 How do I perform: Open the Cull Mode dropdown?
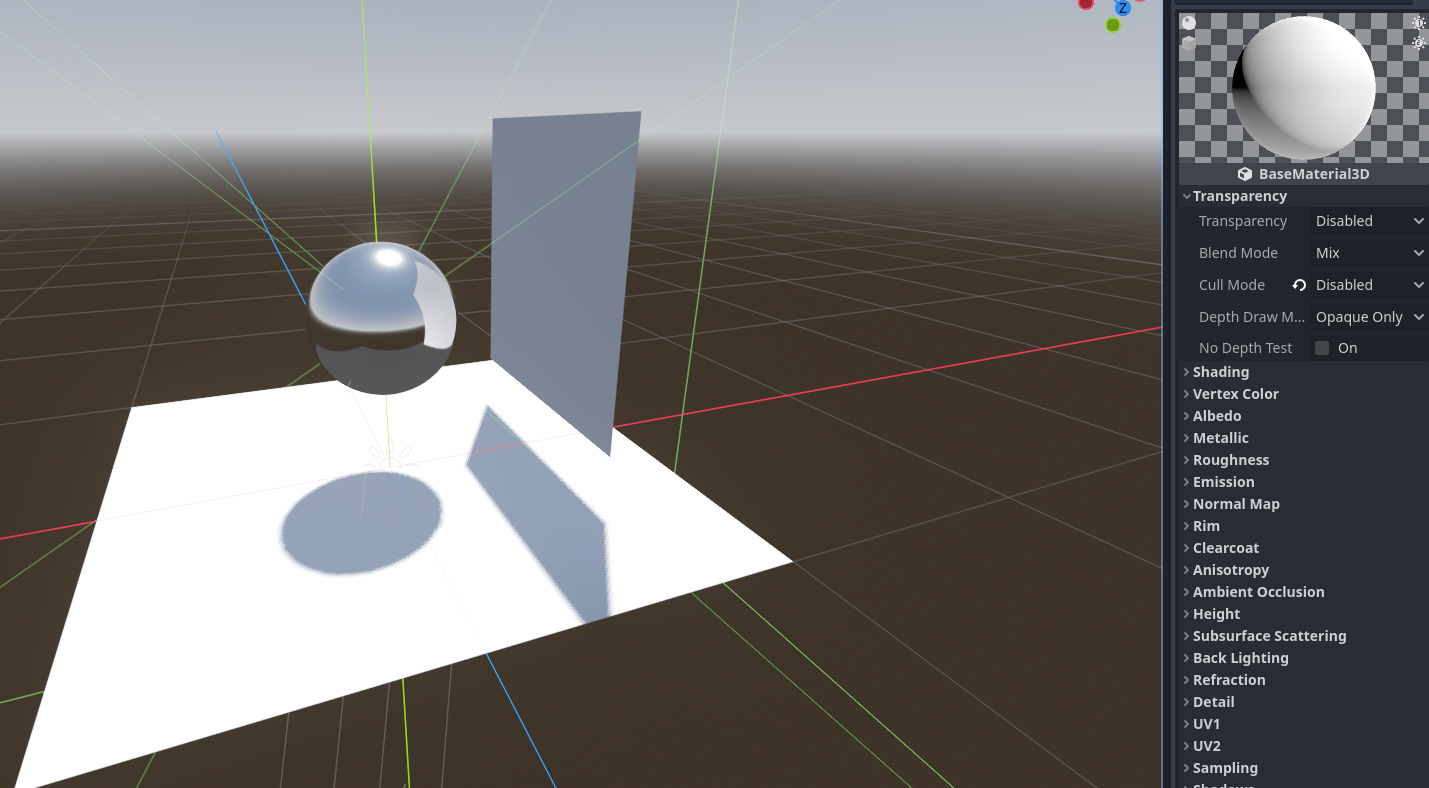coord(1368,285)
